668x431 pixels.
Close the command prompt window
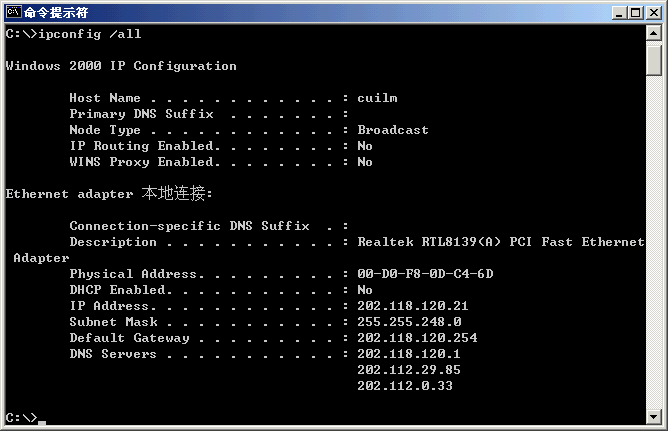654,13
